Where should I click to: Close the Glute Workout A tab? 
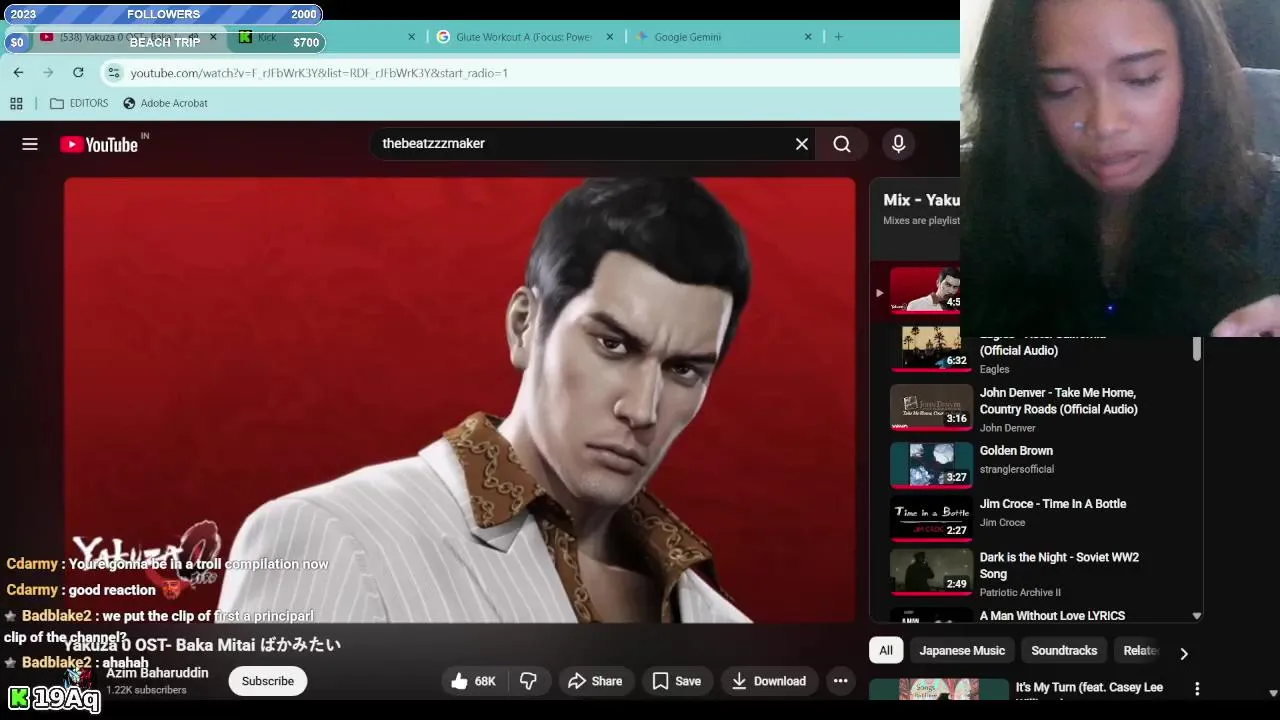pyautogui.click(x=609, y=37)
